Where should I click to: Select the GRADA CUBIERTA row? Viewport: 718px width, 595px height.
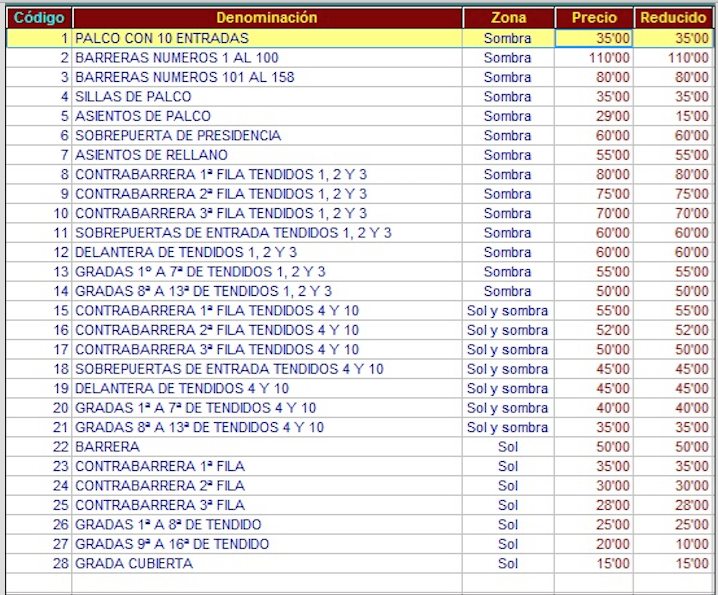coord(134,564)
